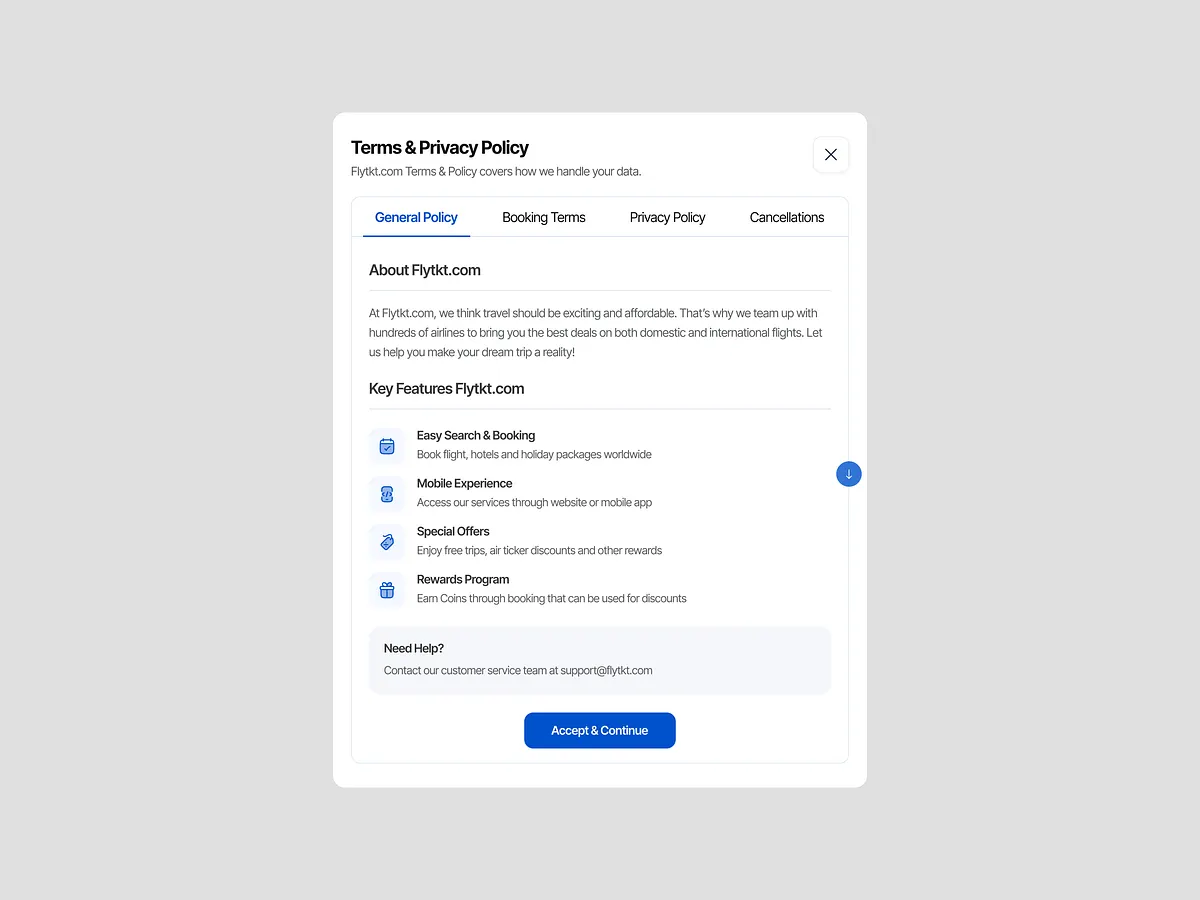This screenshot has height=900, width=1200.
Task: Select the General Policy tab
Action: point(416,217)
